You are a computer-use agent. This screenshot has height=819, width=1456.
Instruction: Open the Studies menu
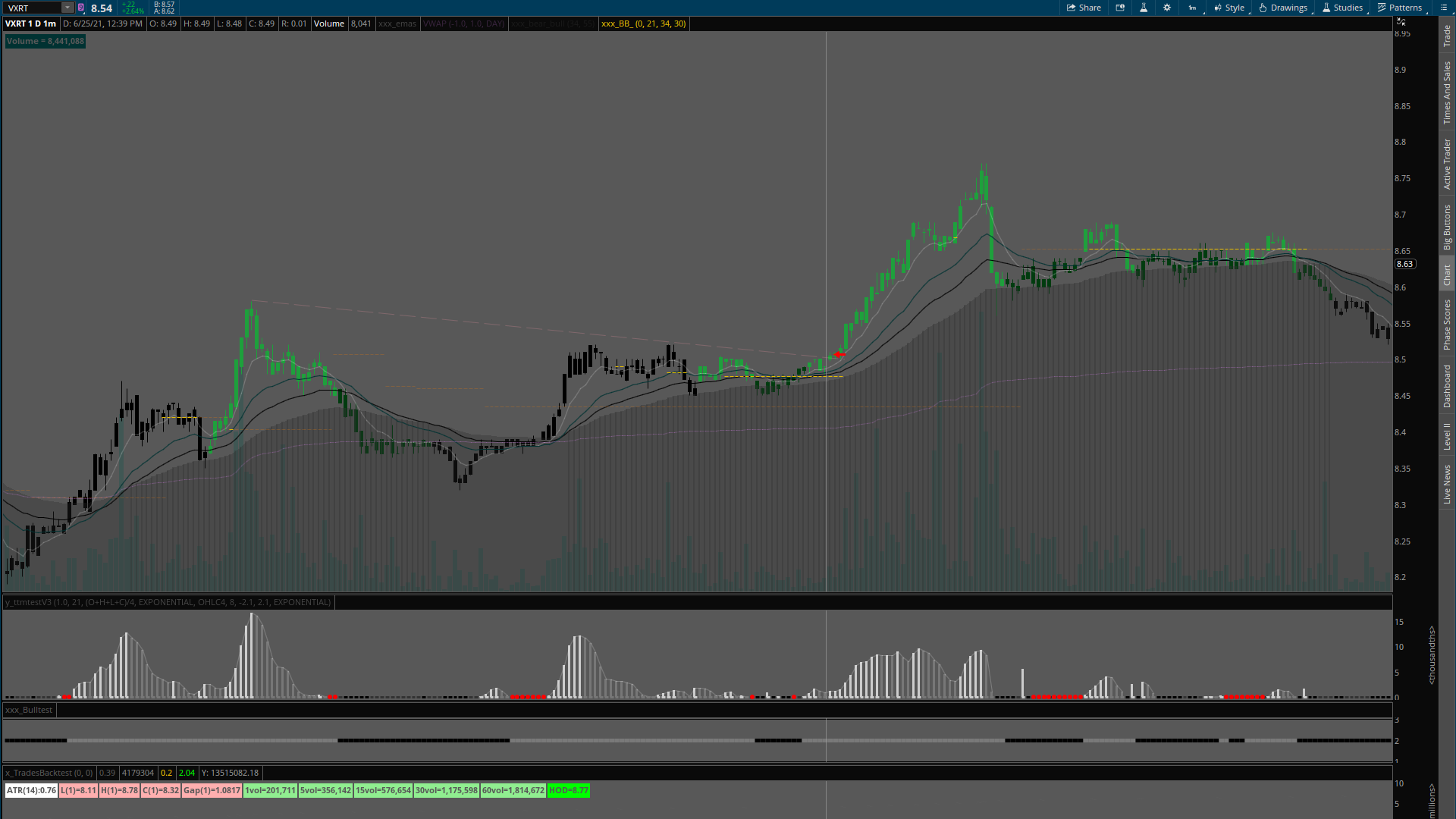[x=1342, y=8]
